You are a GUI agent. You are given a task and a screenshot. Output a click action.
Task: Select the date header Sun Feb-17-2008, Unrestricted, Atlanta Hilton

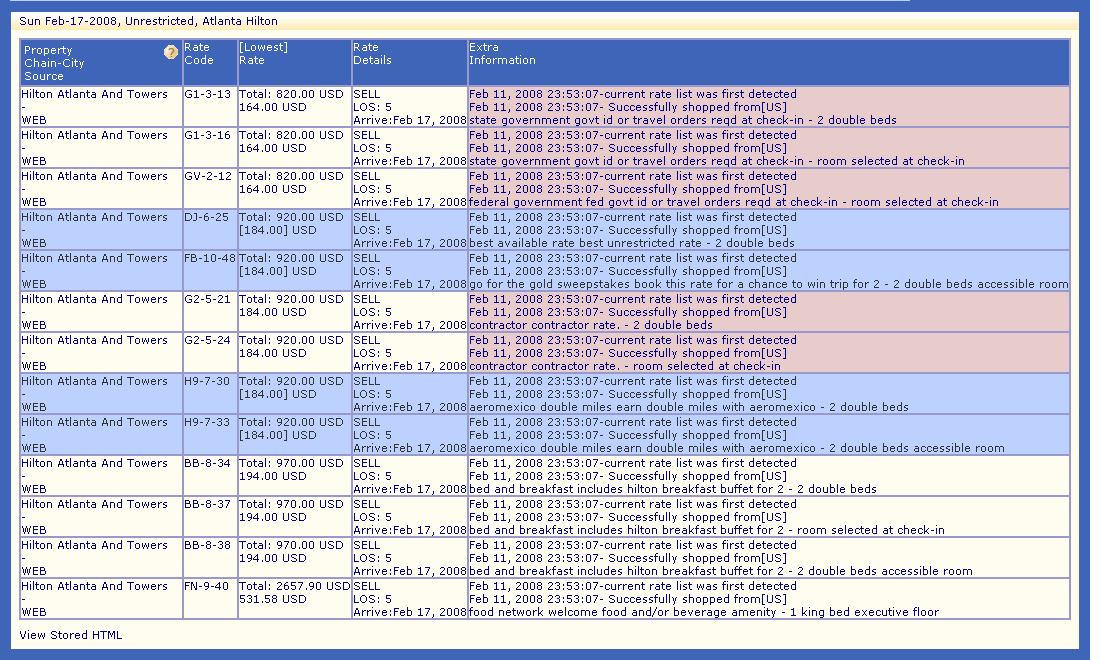click(149, 21)
